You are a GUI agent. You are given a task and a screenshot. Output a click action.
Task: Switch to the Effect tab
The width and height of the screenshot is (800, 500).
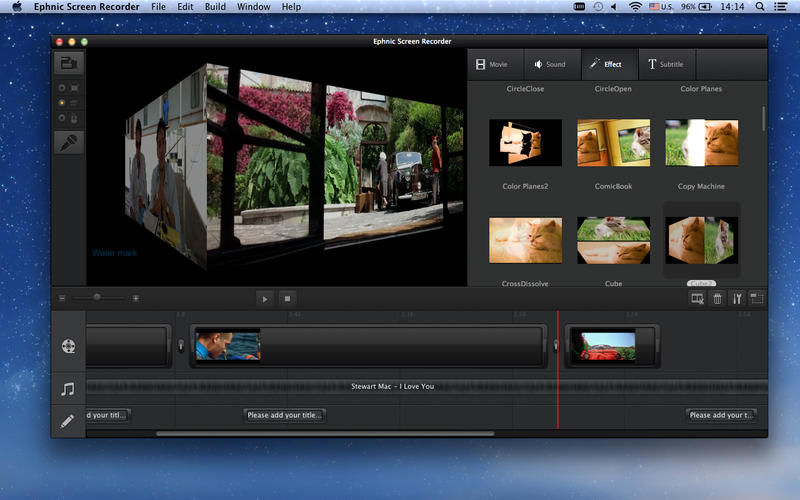tap(610, 64)
